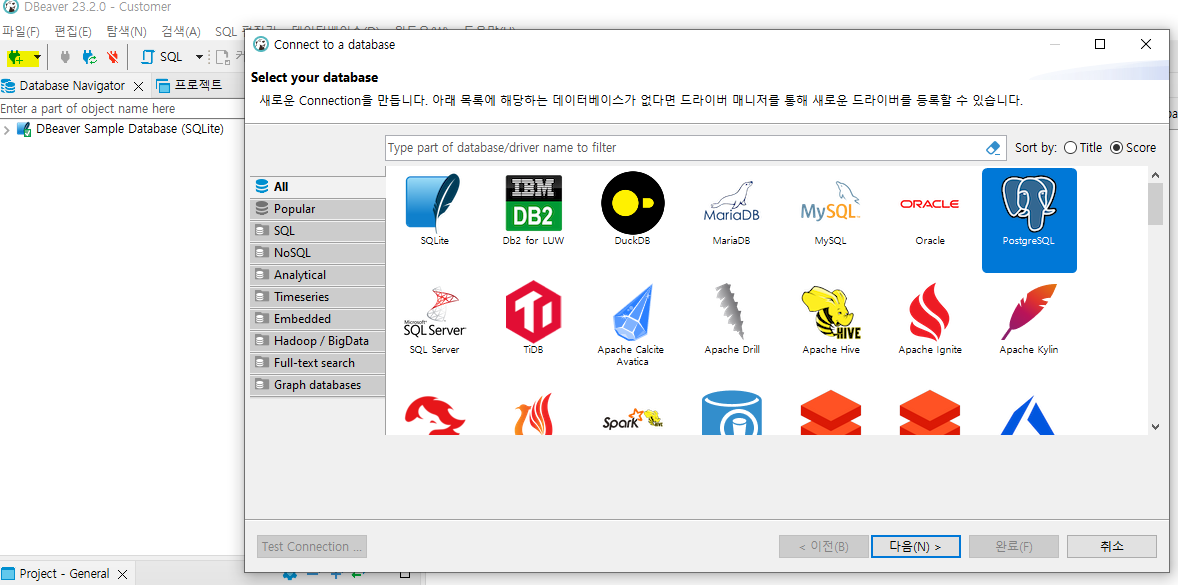Sort drivers by Title
Image resolution: width=1178 pixels, height=585 pixels.
(x=1083, y=148)
